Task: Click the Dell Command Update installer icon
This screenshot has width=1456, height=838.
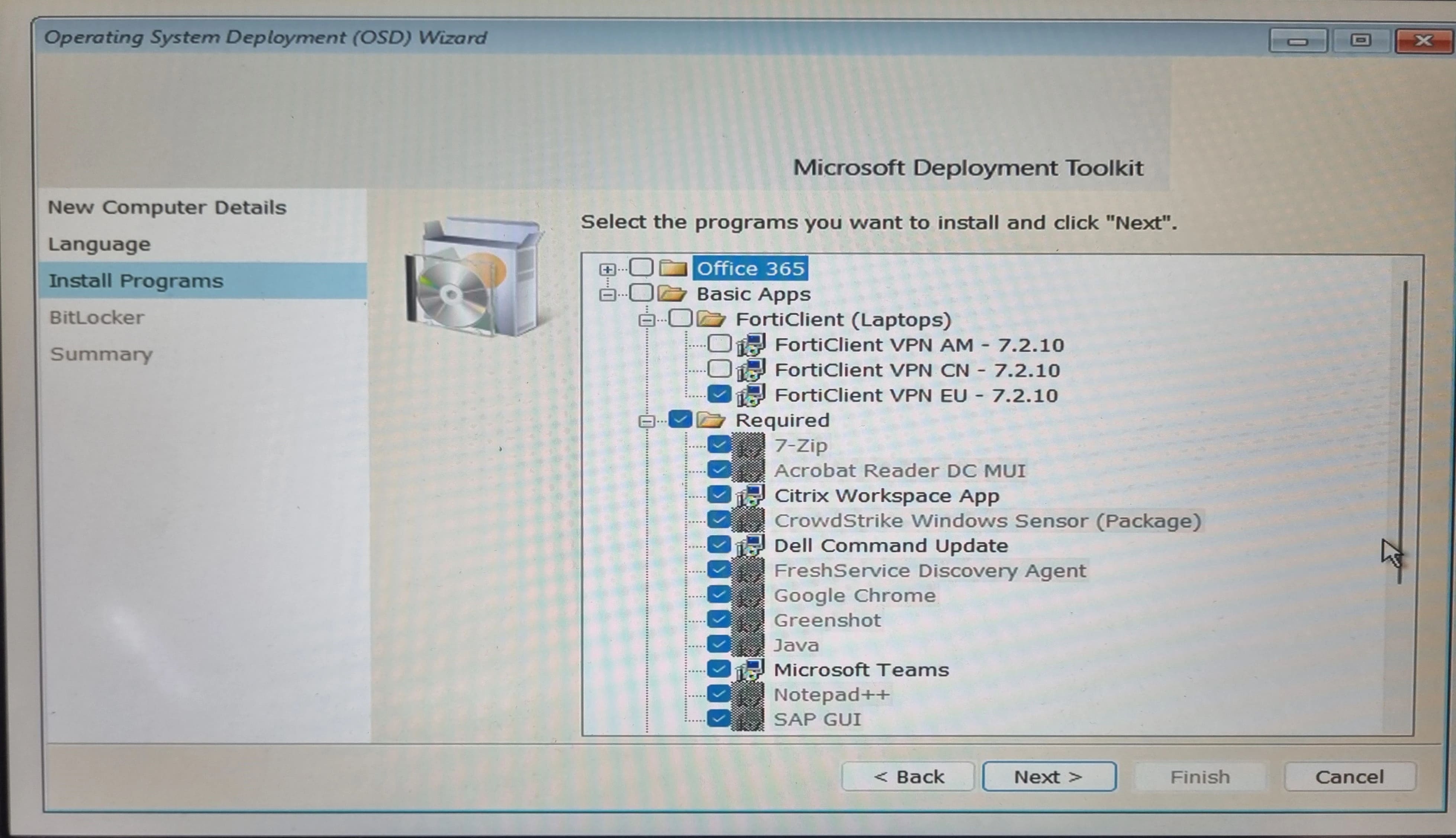Action: click(x=751, y=545)
